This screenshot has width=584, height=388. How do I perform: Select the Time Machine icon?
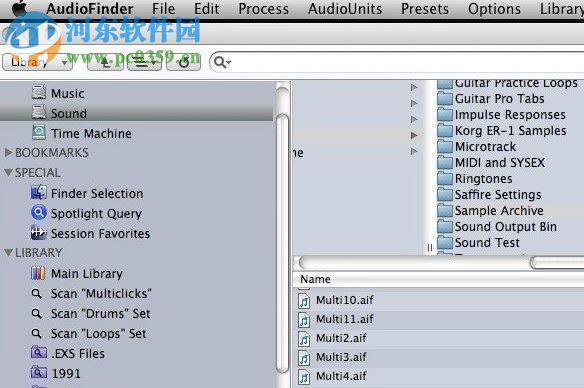coord(39,132)
